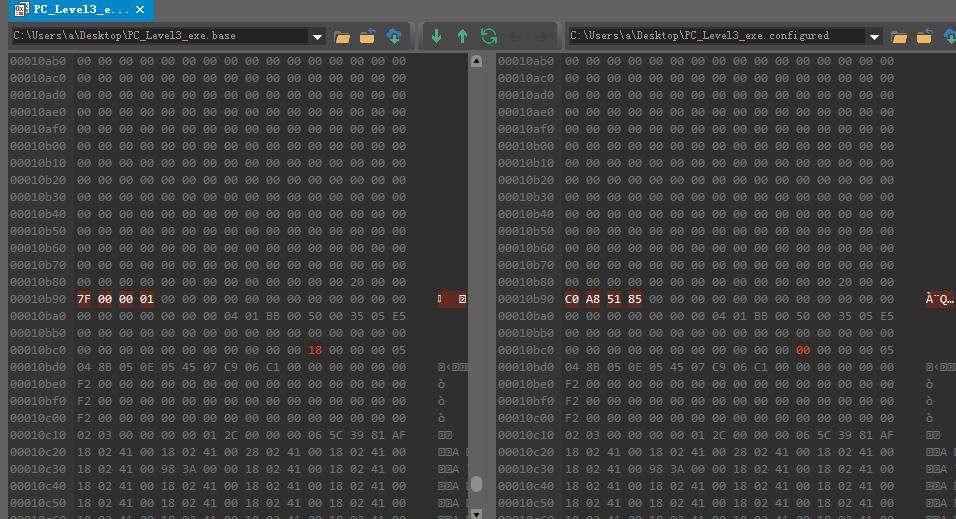Screen dimensions: 956x519
Task: Click the center vertical scrollbar thumb
Action: (476, 484)
